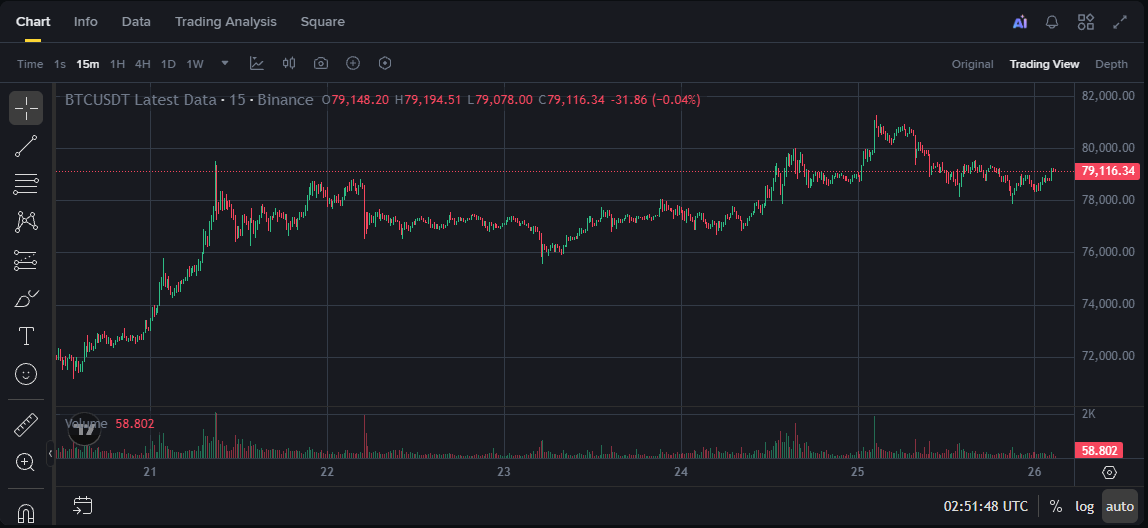Select the ruler measure tool
Viewport: 1148px width, 528px height.
click(x=26, y=425)
